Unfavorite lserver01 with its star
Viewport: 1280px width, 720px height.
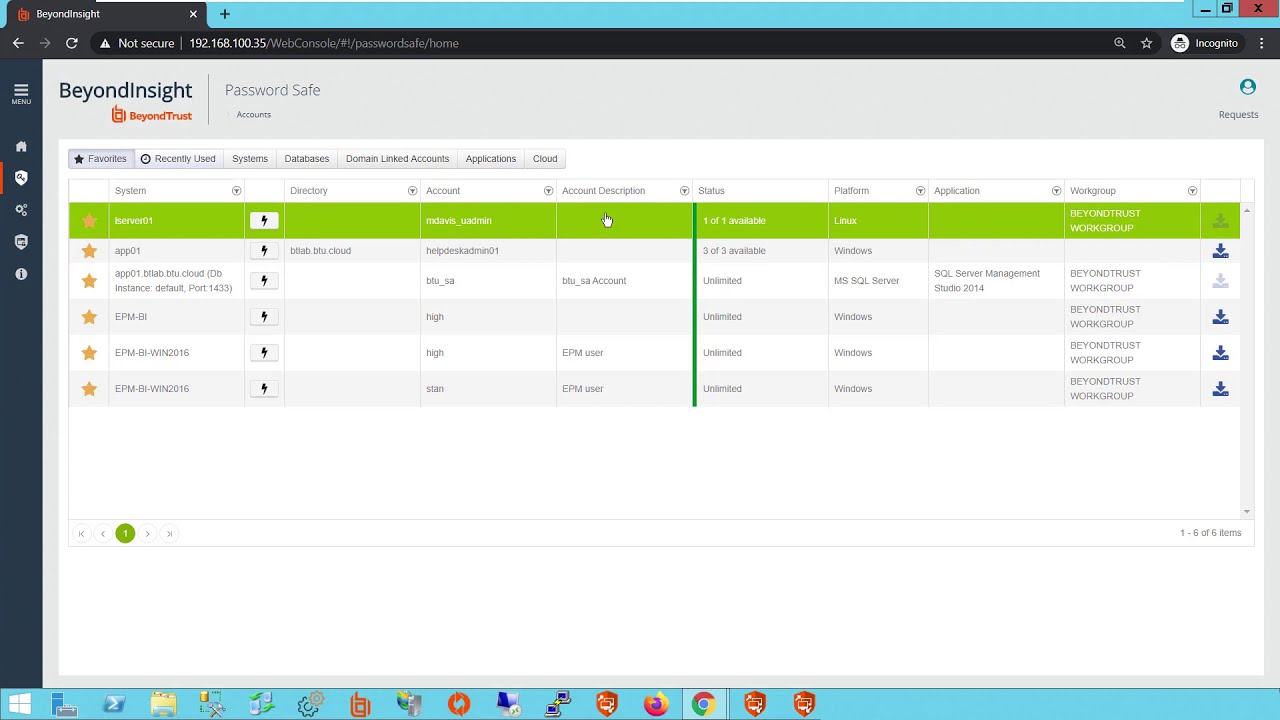[x=89, y=221]
